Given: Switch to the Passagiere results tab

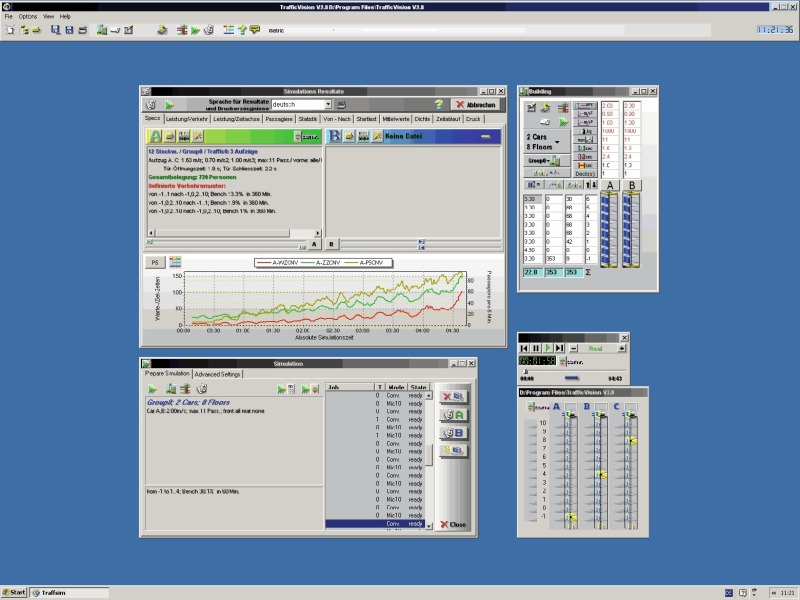Looking at the screenshot, I should click(279, 119).
